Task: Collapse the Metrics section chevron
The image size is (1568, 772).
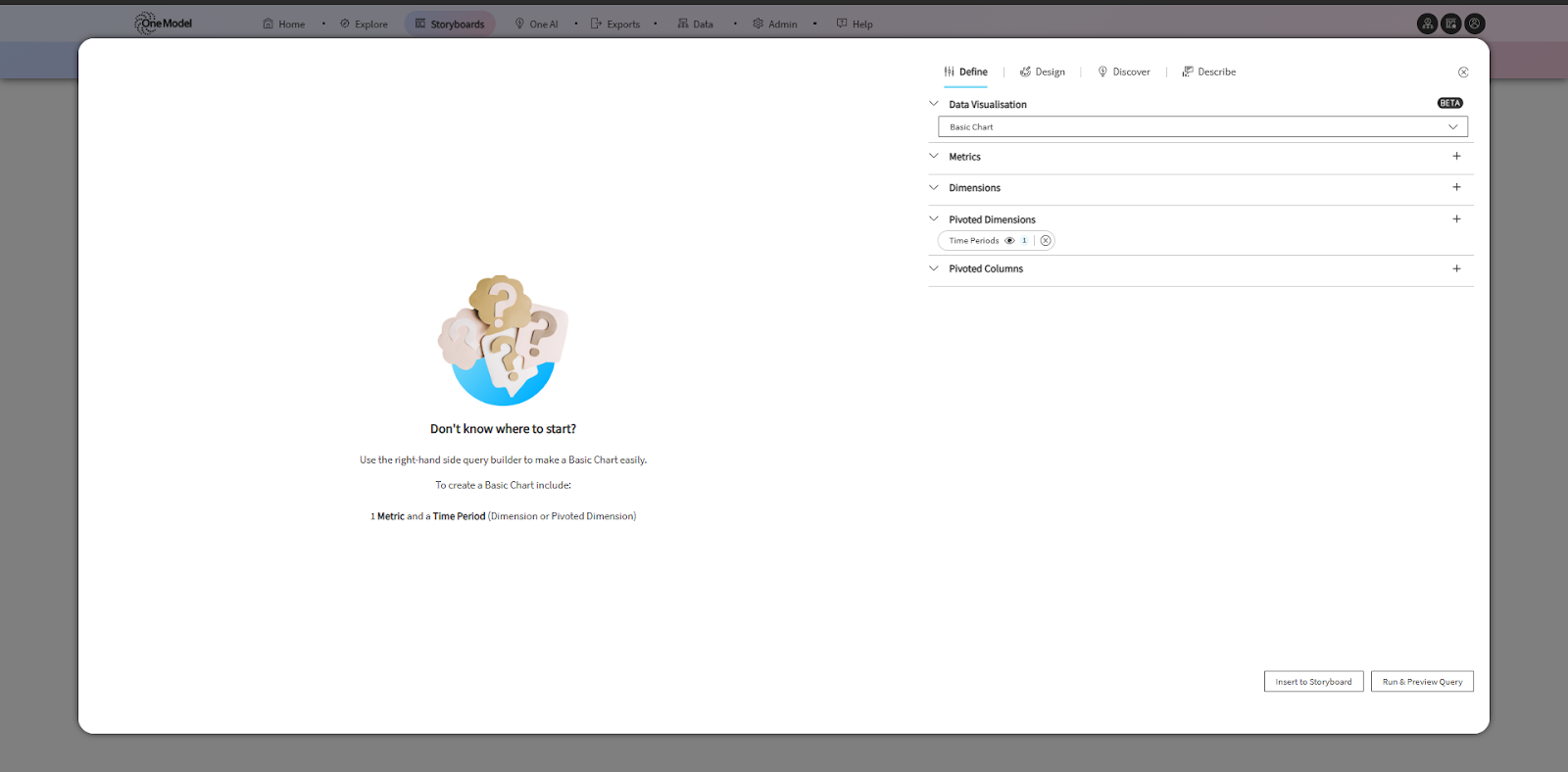Action: point(934,157)
